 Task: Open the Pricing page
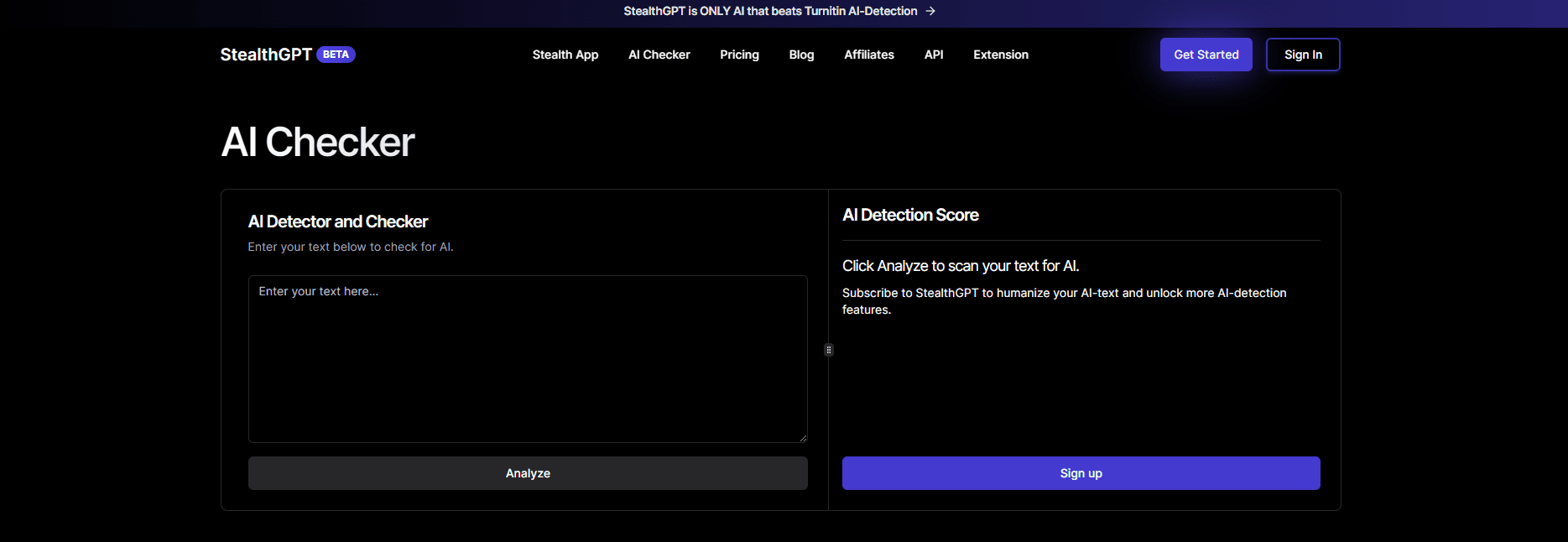pos(739,55)
